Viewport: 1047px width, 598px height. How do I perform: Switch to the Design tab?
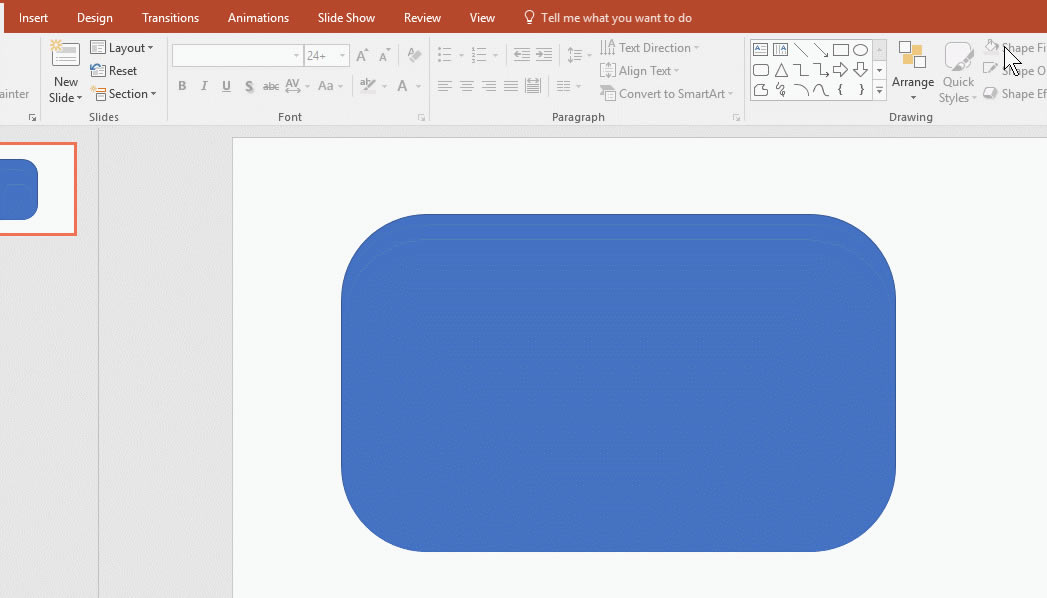95,18
